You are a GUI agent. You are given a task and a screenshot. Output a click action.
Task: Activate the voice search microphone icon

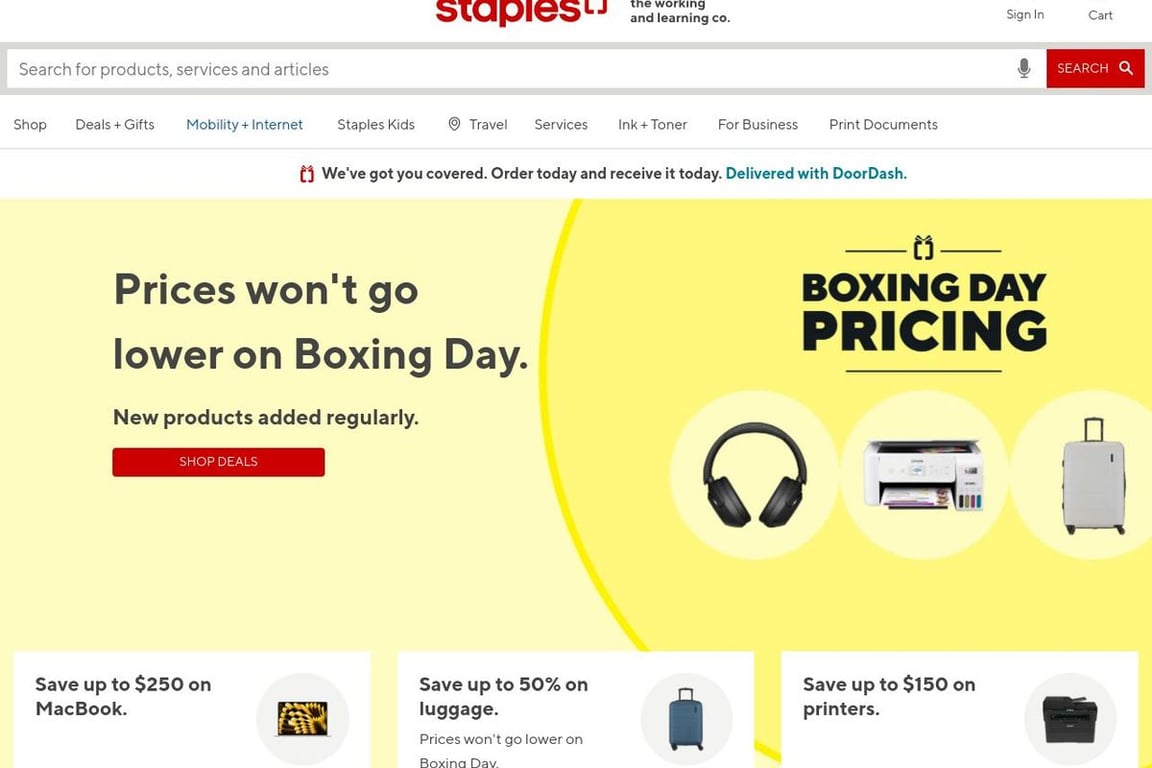click(1023, 68)
